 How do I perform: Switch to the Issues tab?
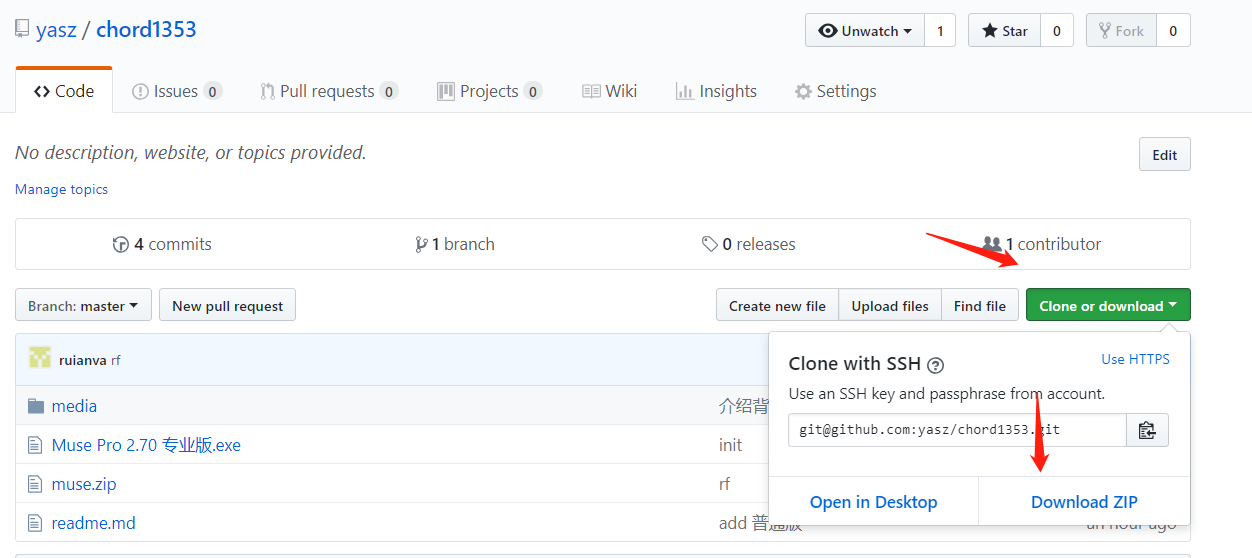pyautogui.click(x=177, y=91)
